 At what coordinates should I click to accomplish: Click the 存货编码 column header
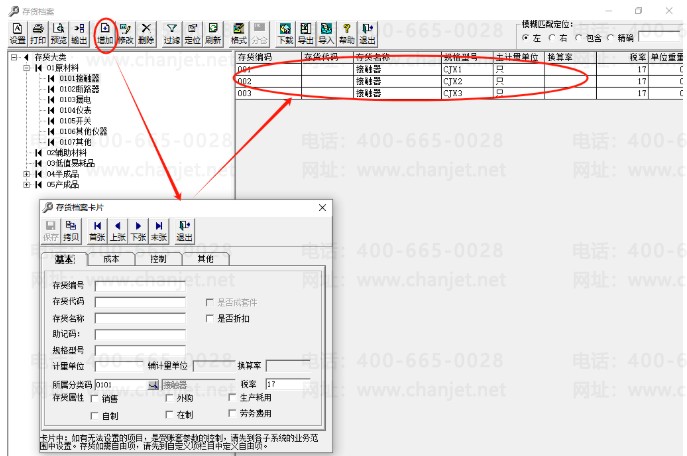[x=269, y=57]
